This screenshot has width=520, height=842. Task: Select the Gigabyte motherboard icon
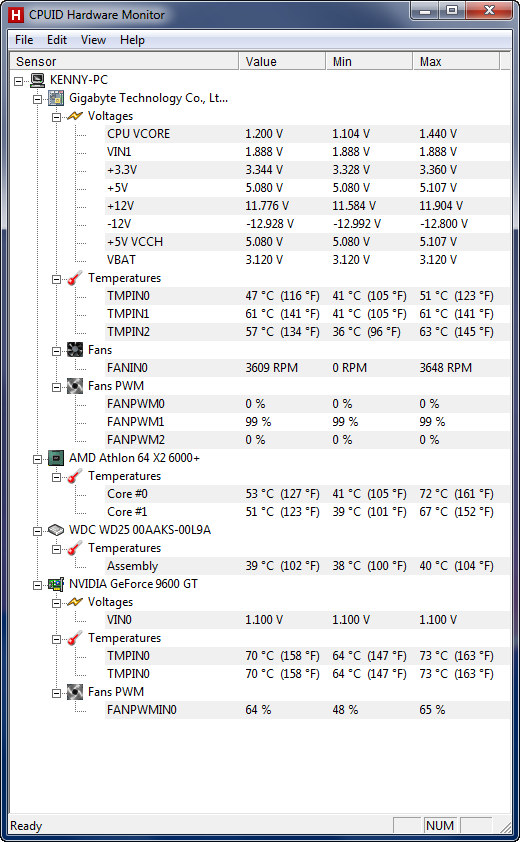[56, 98]
